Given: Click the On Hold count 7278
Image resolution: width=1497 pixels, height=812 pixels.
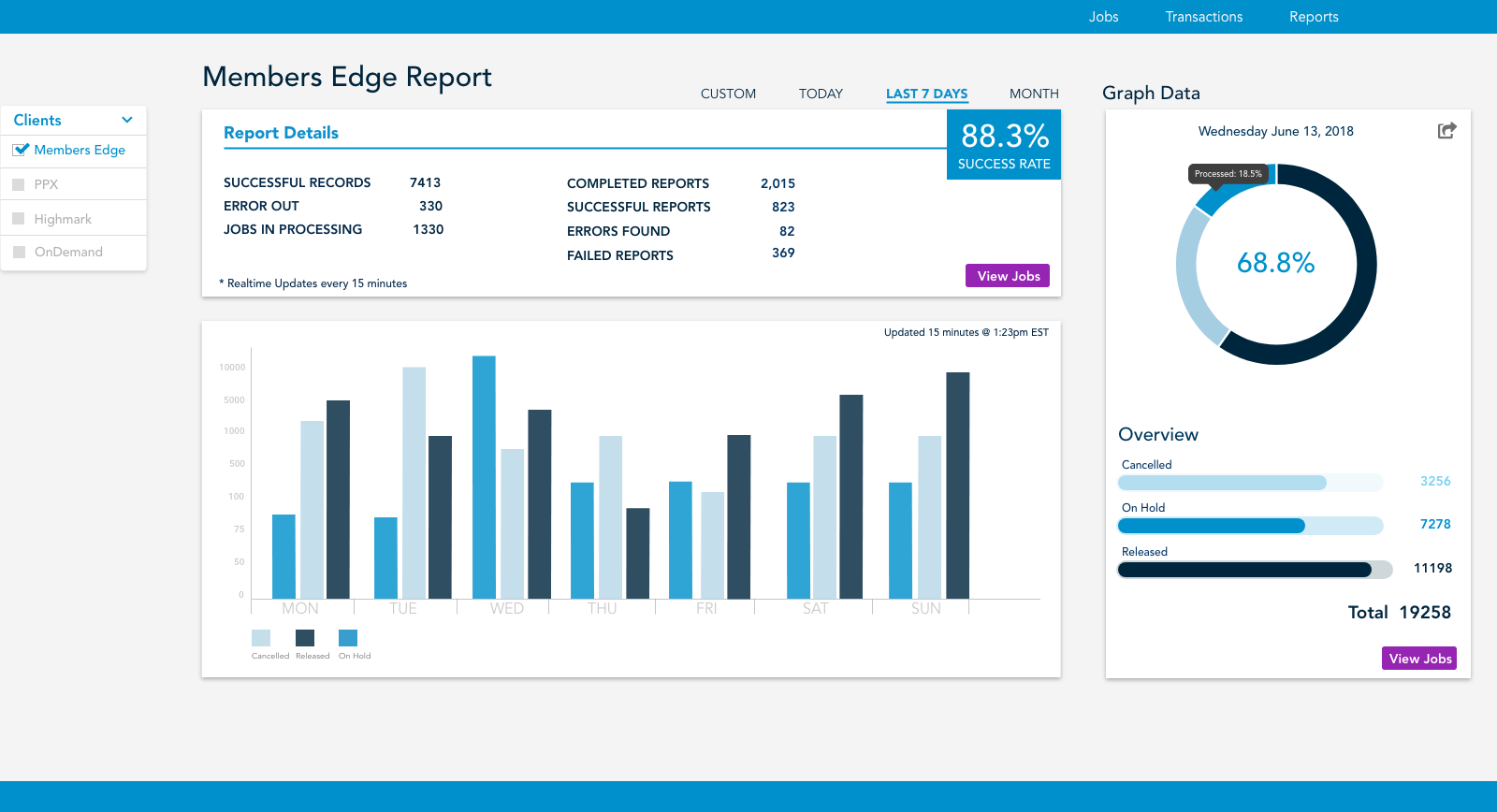Looking at the screenshot, I should coord(1435,525).
